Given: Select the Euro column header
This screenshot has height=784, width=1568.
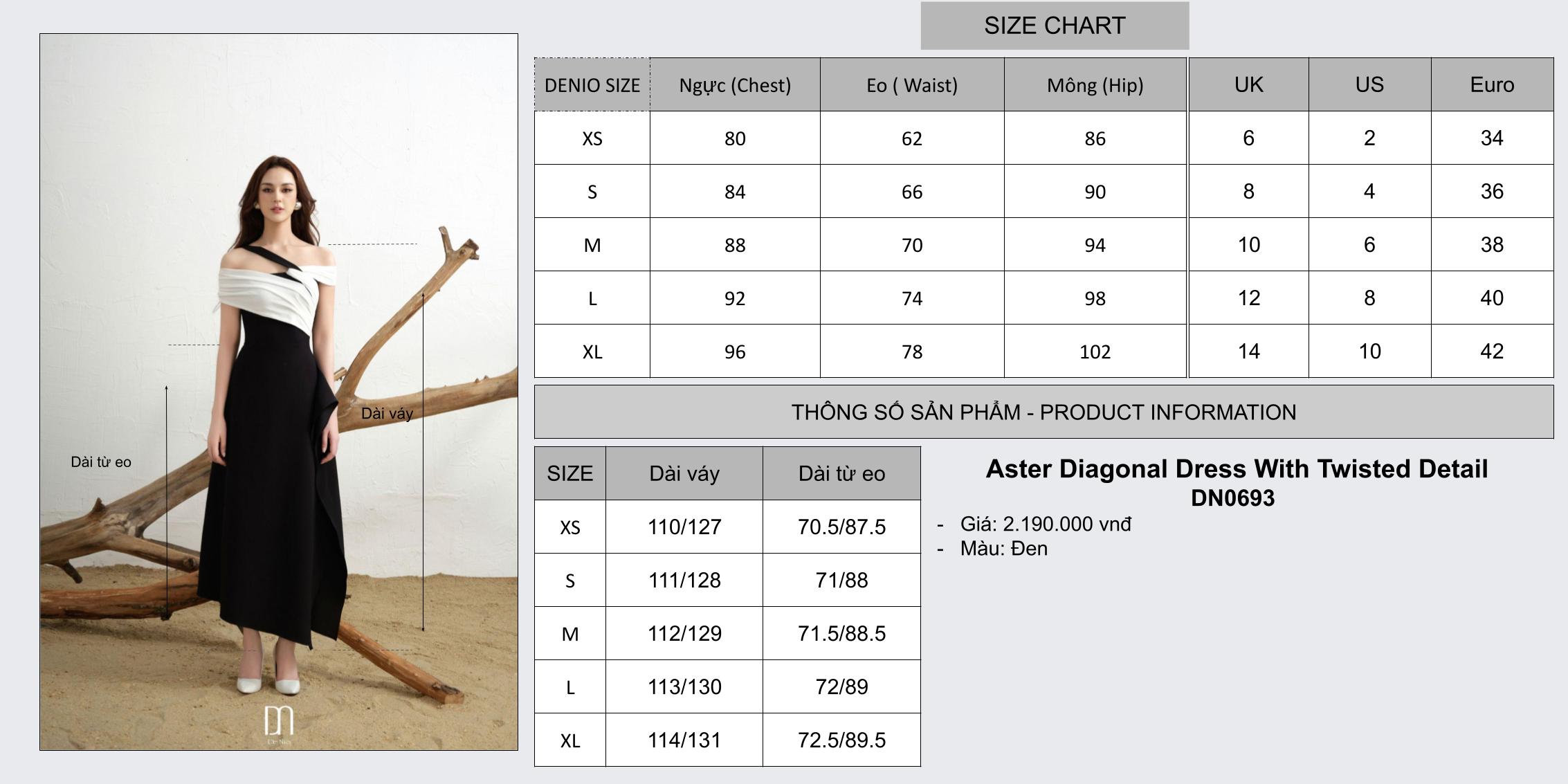Looking at the screenshot, I should tap(1492, 84).
